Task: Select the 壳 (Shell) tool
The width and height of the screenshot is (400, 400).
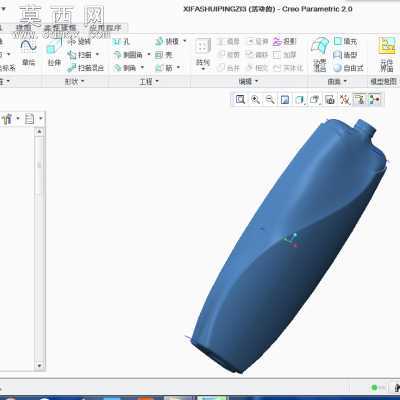Action: (x=164, y=54)
